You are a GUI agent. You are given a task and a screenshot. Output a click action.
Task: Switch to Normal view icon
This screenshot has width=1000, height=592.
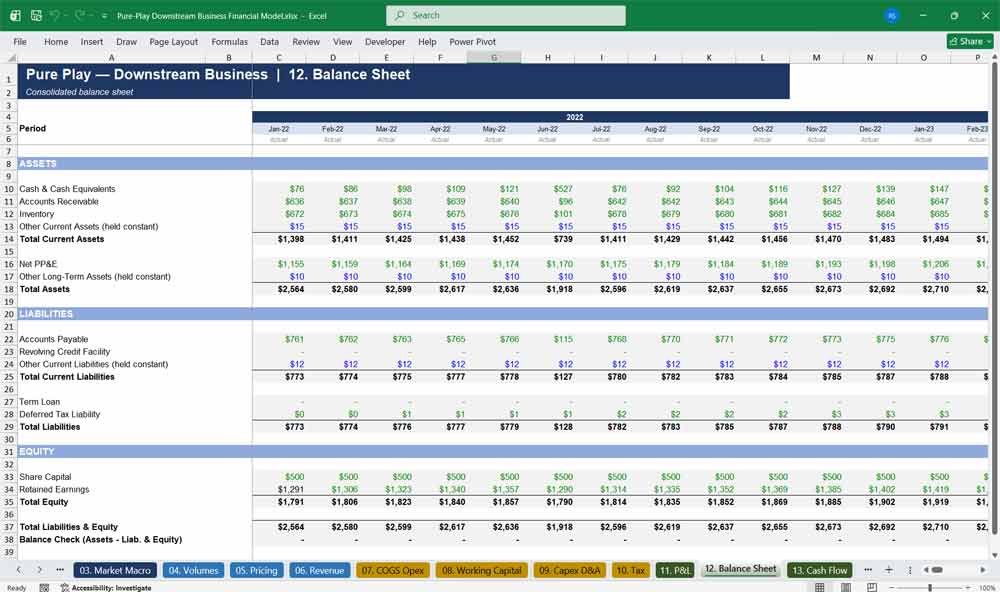820,587
